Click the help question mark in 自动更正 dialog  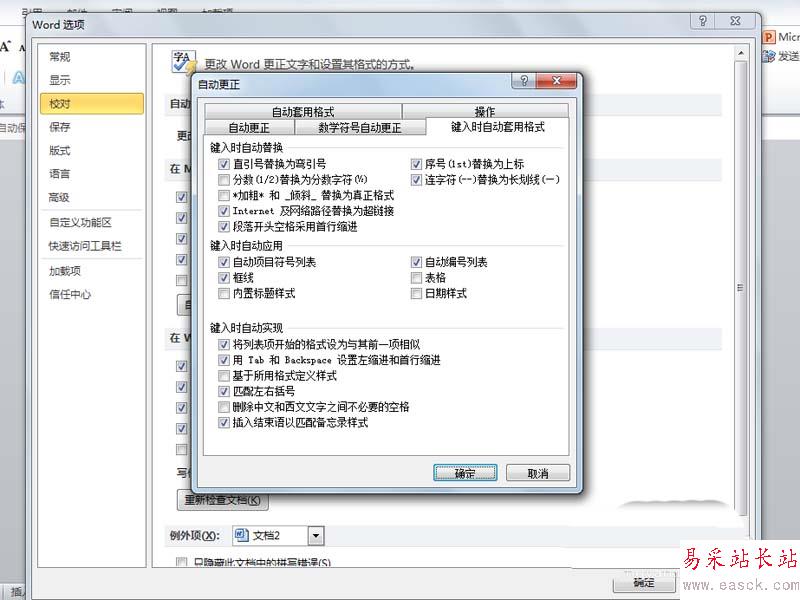(523, 81)
